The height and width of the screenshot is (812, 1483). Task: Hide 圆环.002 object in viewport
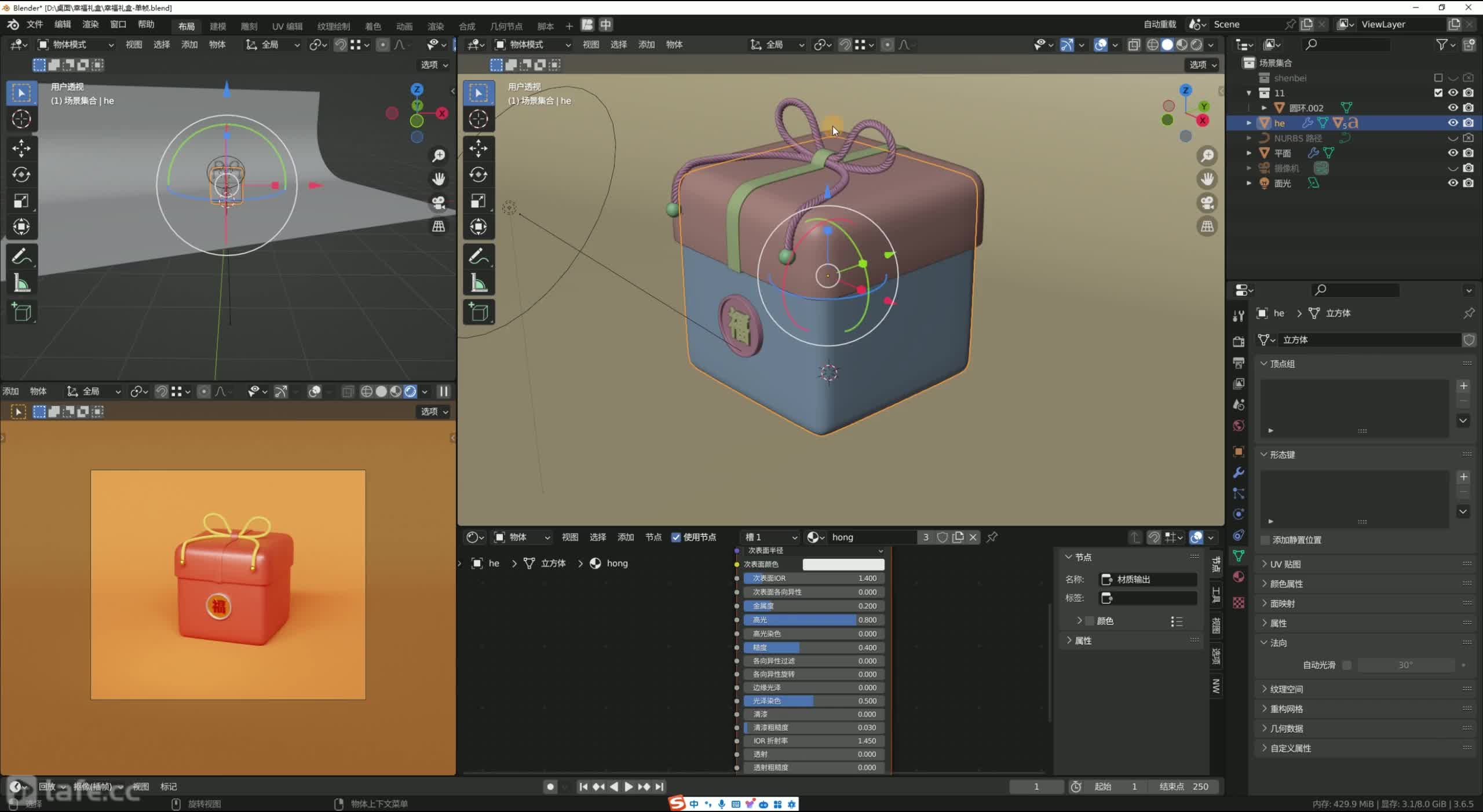1453,108
